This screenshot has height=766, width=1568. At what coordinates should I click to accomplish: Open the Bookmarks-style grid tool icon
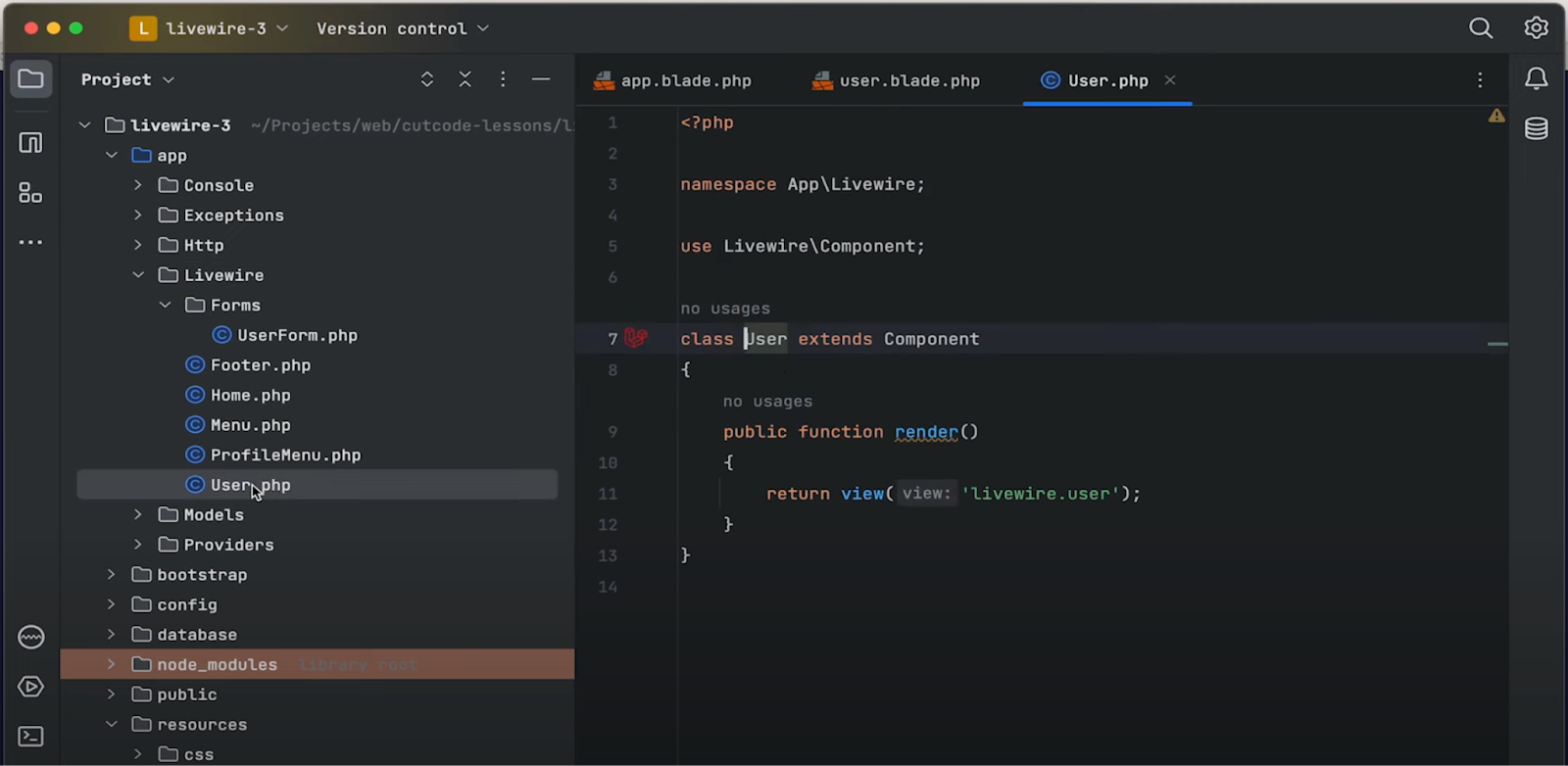30,193
